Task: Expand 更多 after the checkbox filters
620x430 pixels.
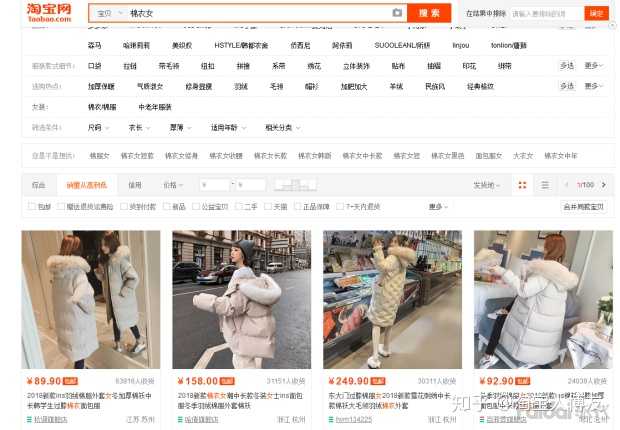Action: 438,206
